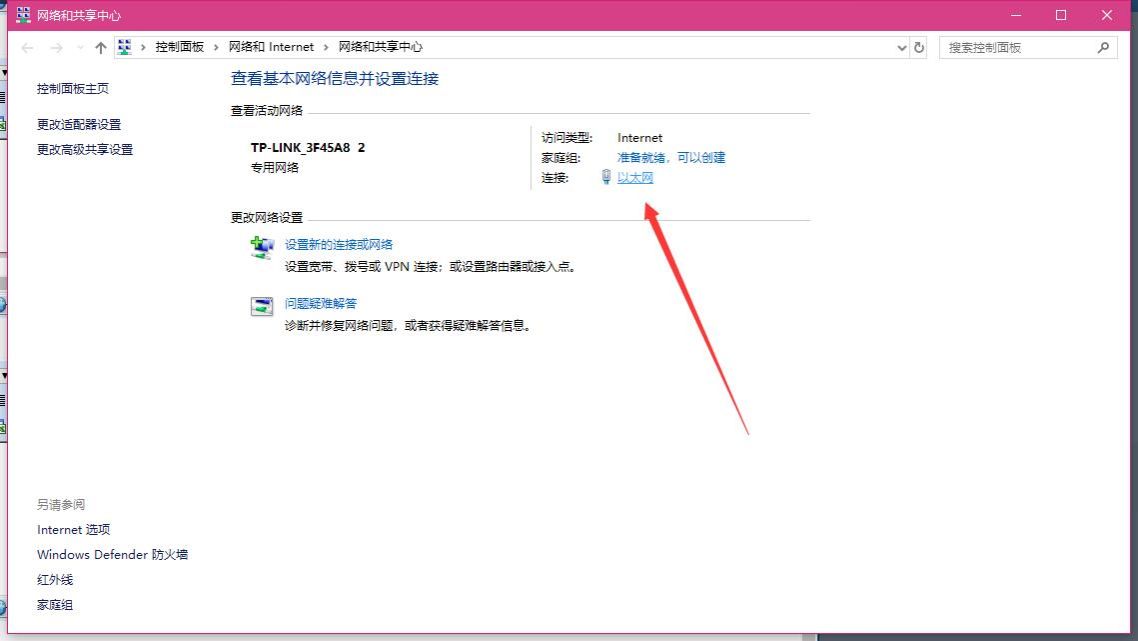This screenshot has height=641, width=1138.
Task: Expand the chevron after 控制面板 breadcrumb
Action: click(216, 47)
